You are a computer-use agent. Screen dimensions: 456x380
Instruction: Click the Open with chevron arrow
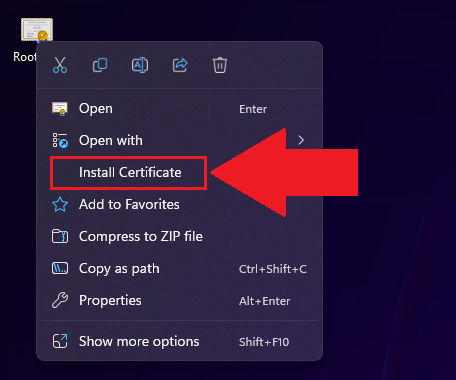point(301,140)
